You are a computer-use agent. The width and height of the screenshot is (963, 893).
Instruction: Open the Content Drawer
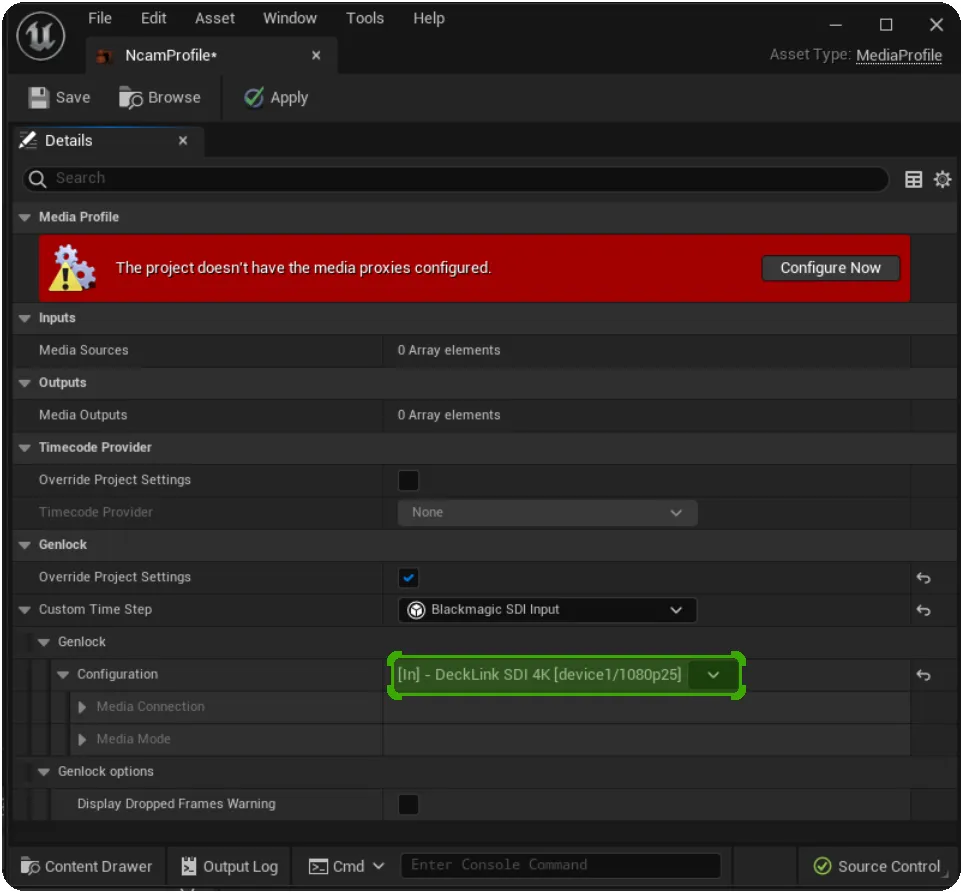coord(87,866)
